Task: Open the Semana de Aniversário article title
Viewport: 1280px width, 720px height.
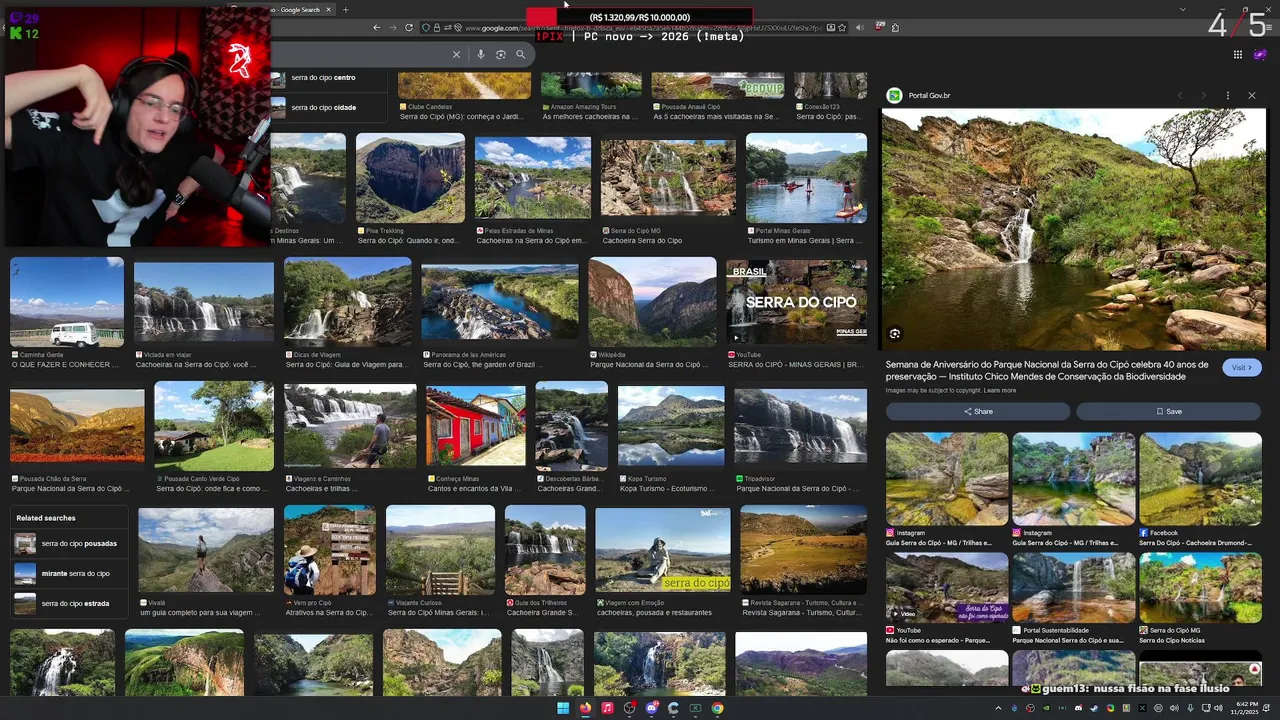Action: pos(1047,371)
